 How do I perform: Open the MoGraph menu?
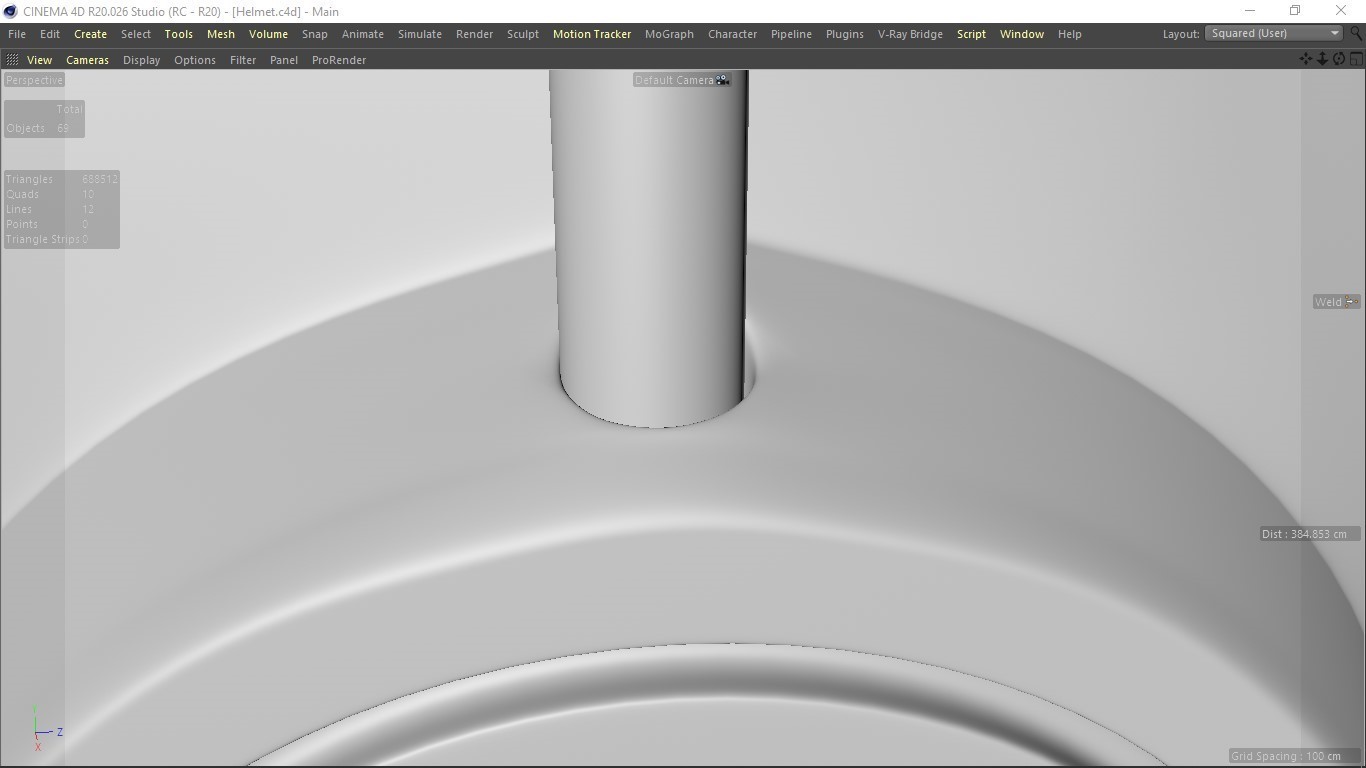point(668,34)
